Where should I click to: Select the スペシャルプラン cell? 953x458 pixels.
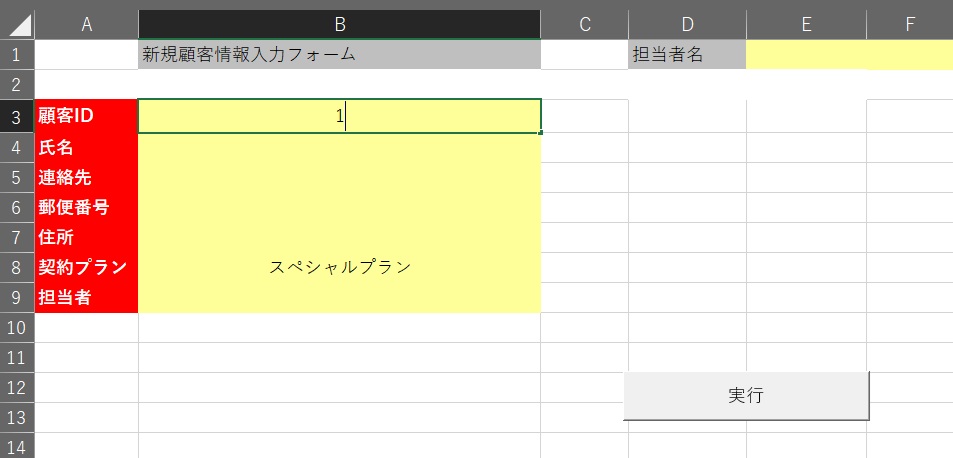click(x=339, y=267)
